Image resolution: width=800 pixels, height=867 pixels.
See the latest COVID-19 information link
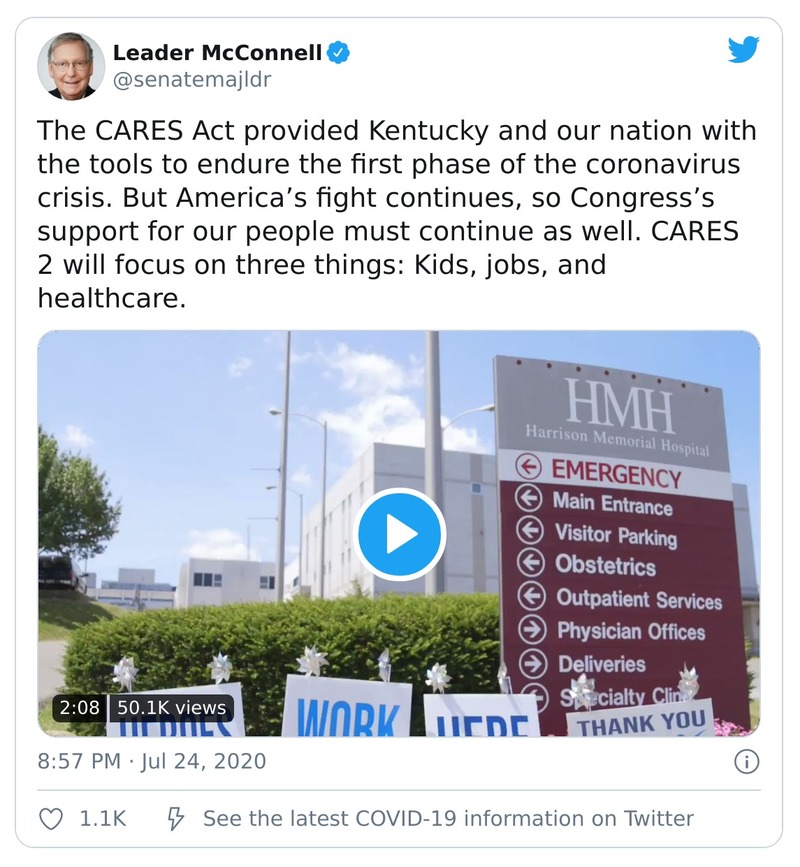(x=448, y=818)
